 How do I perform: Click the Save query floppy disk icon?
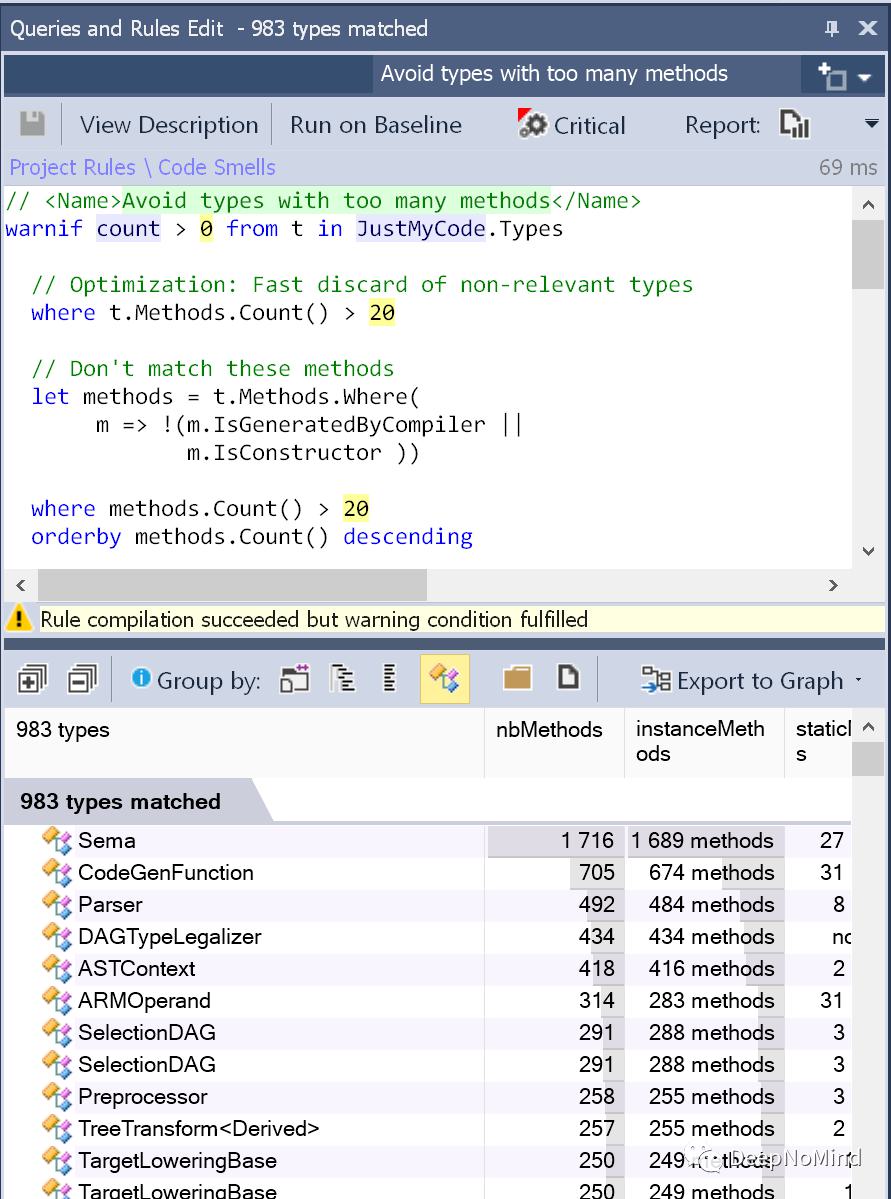tap(32, 124)
